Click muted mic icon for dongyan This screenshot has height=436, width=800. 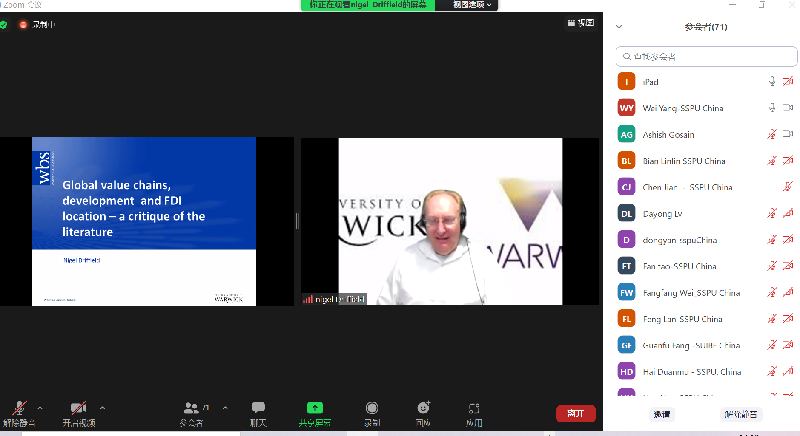coord(772,240)
